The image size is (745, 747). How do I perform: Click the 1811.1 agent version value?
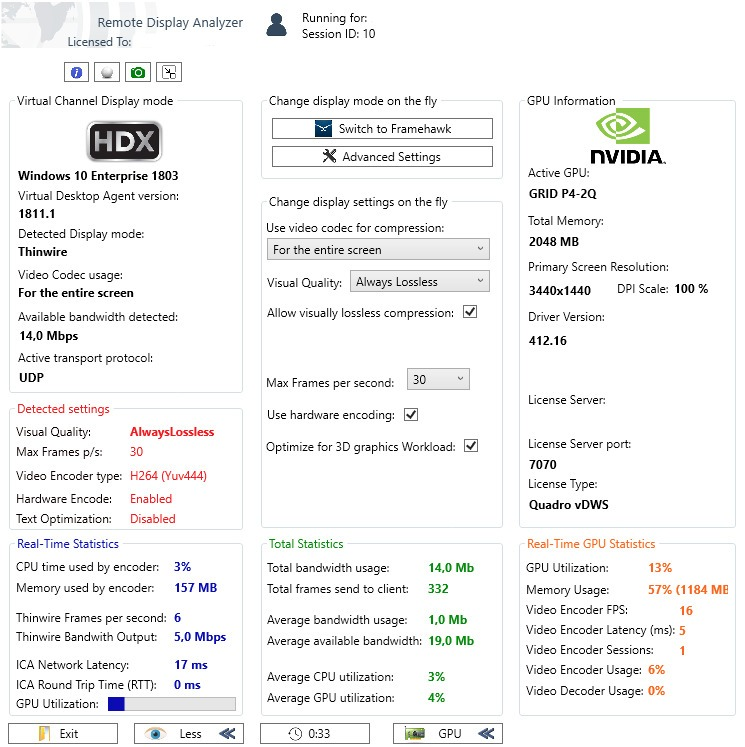[x=37, y=213]
